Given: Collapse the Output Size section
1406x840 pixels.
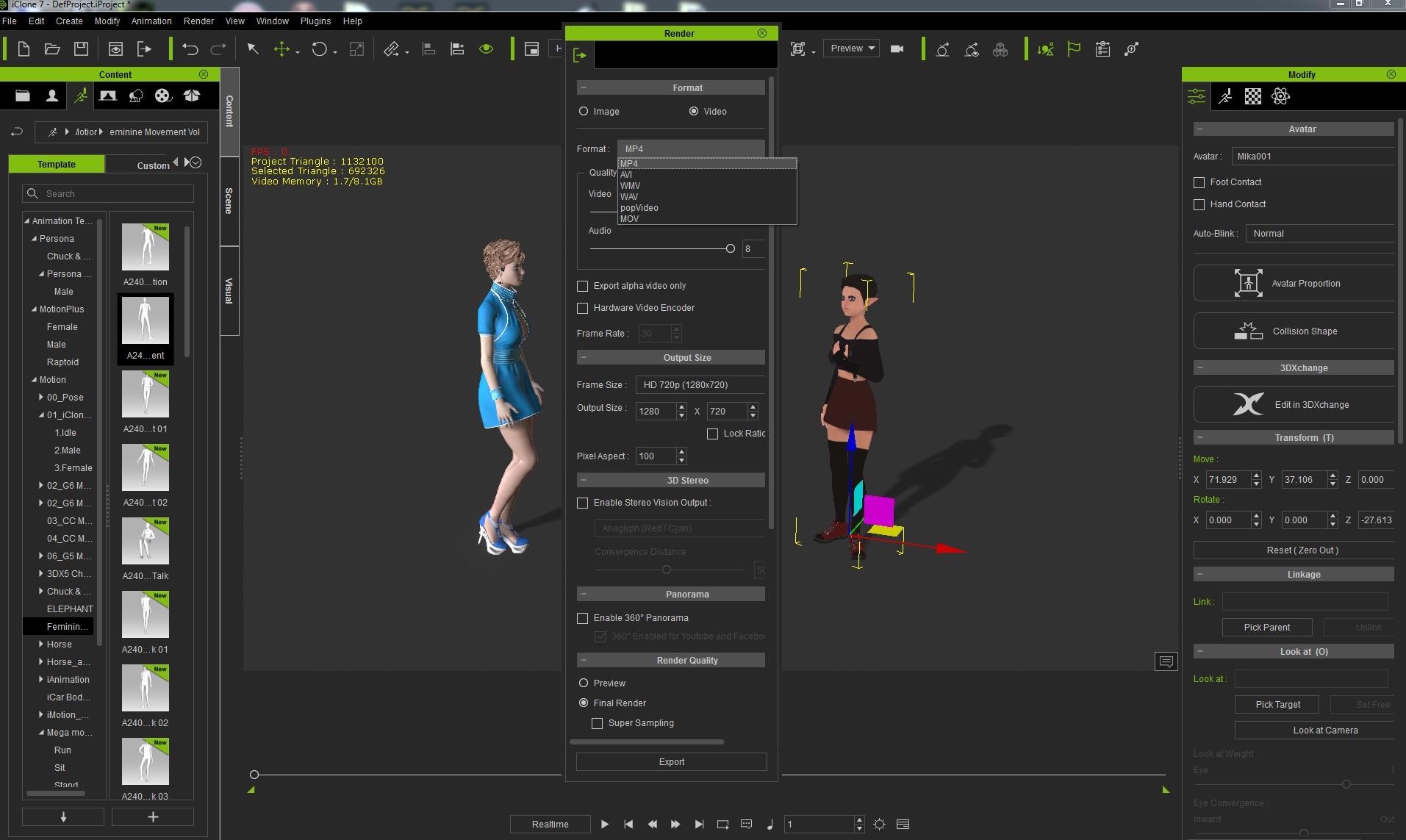Looking at the screenshot, I should 583,357.
